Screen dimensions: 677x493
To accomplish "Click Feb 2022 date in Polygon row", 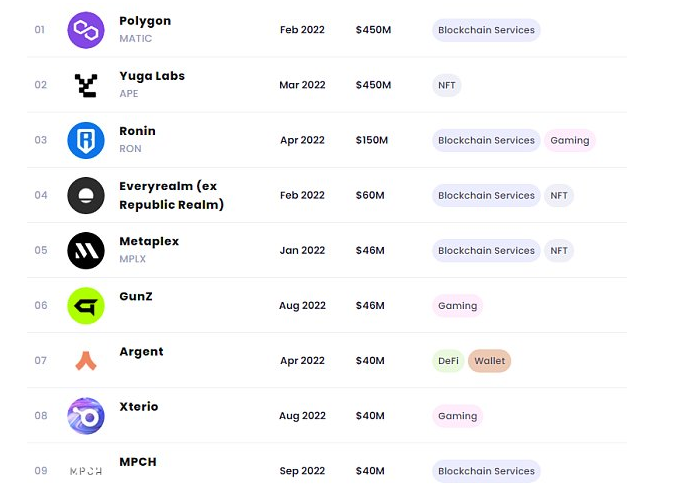I will click(x=302, y=30).
